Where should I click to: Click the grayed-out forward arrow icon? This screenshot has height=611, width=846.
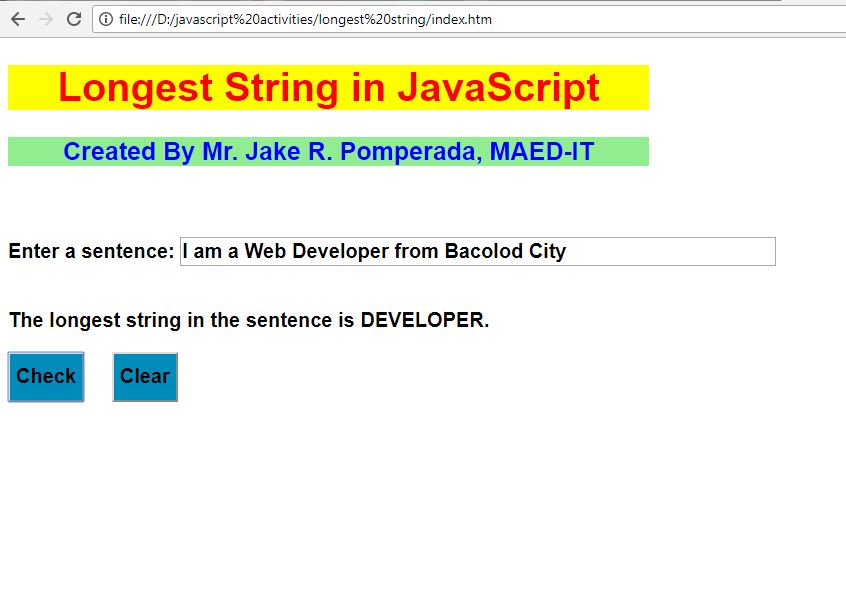(45, 18)
